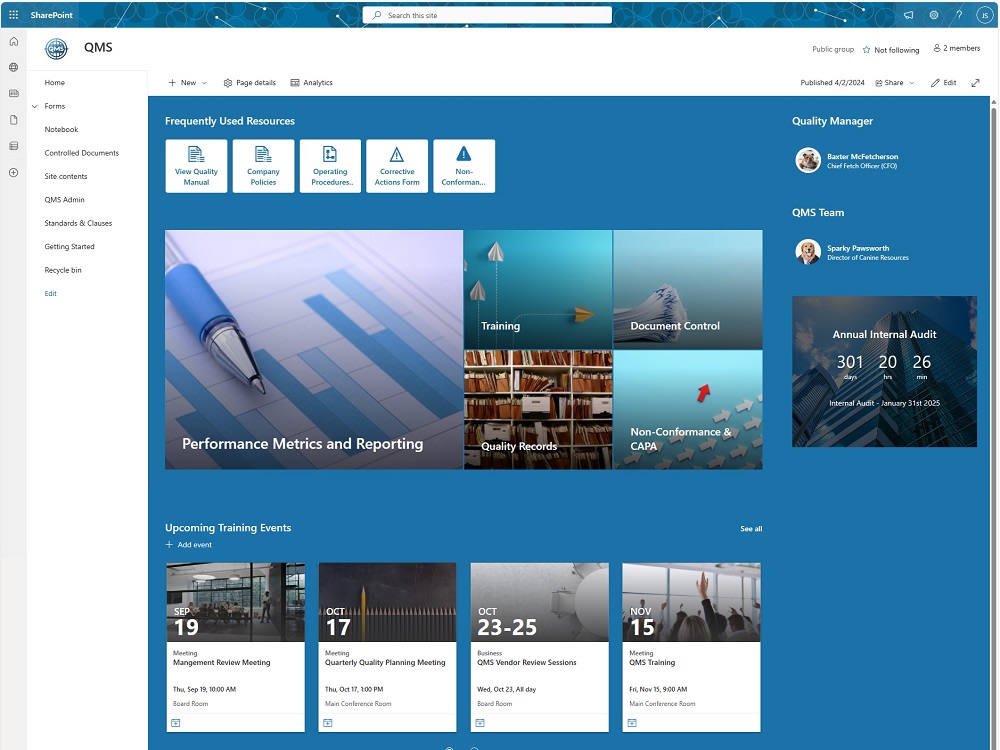Open the View Quality Manual tile
Screen dimensions: 1000x750
click(196, 166)
